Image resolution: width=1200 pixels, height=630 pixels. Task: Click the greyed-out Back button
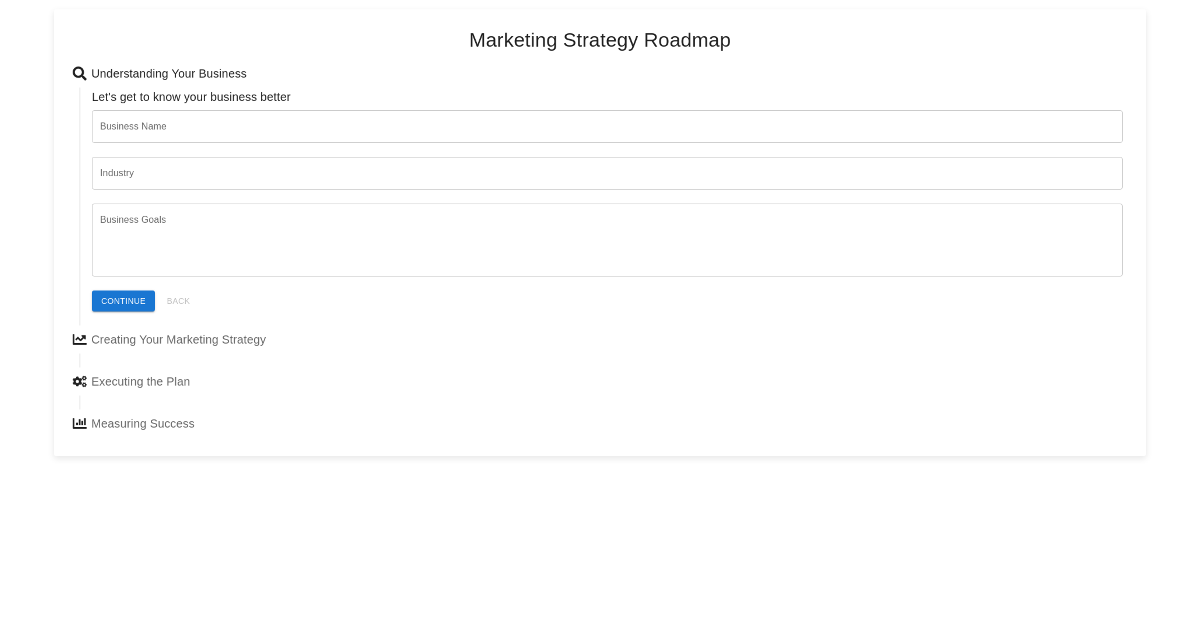tap(178, 301)
